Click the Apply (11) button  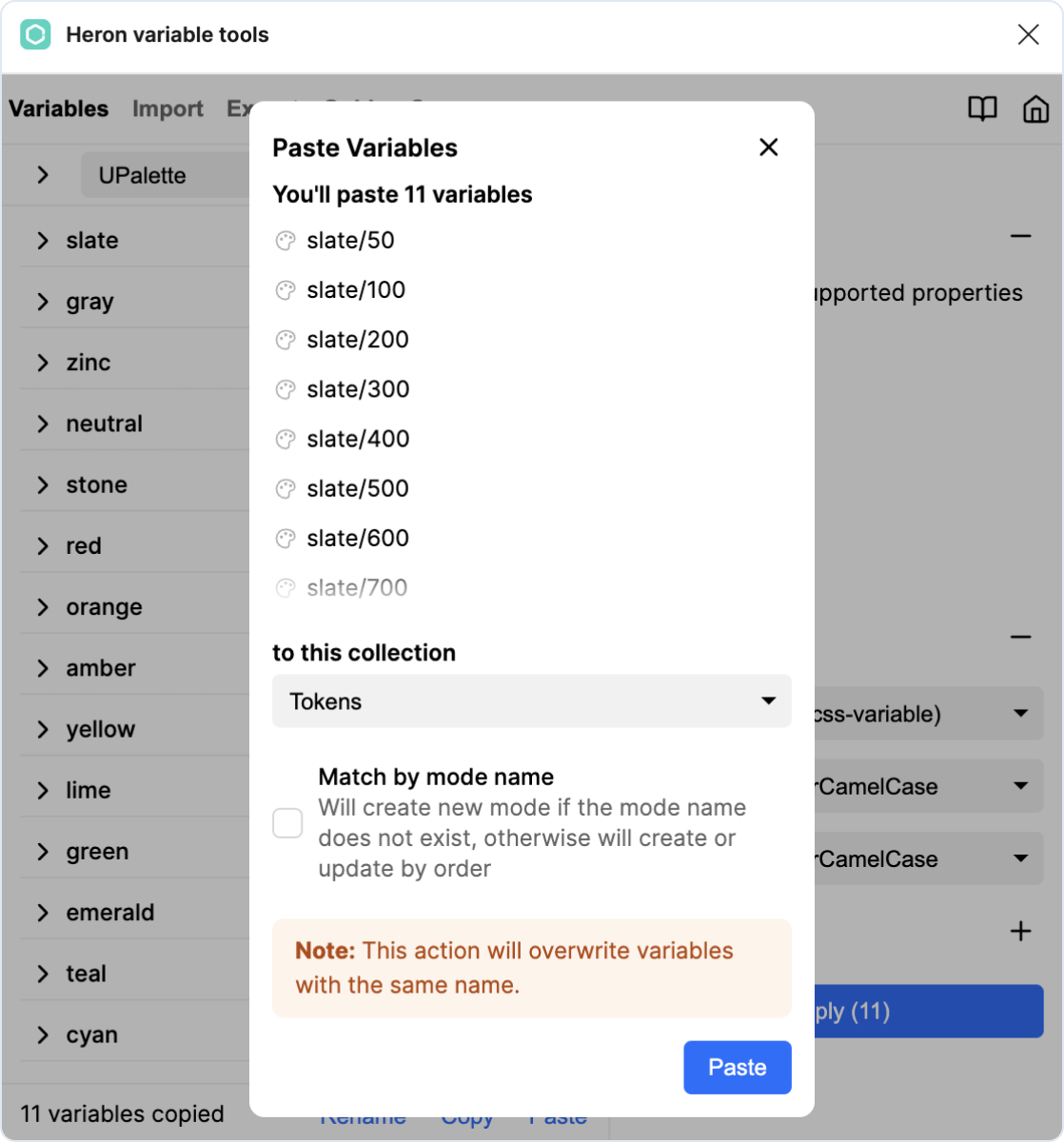[x=928, y=1011]
